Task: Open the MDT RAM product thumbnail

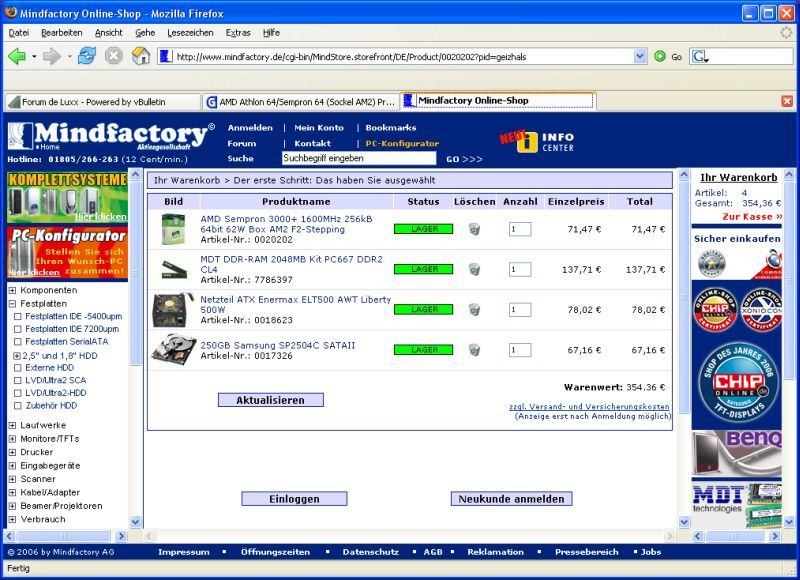Action: point(173,269)
